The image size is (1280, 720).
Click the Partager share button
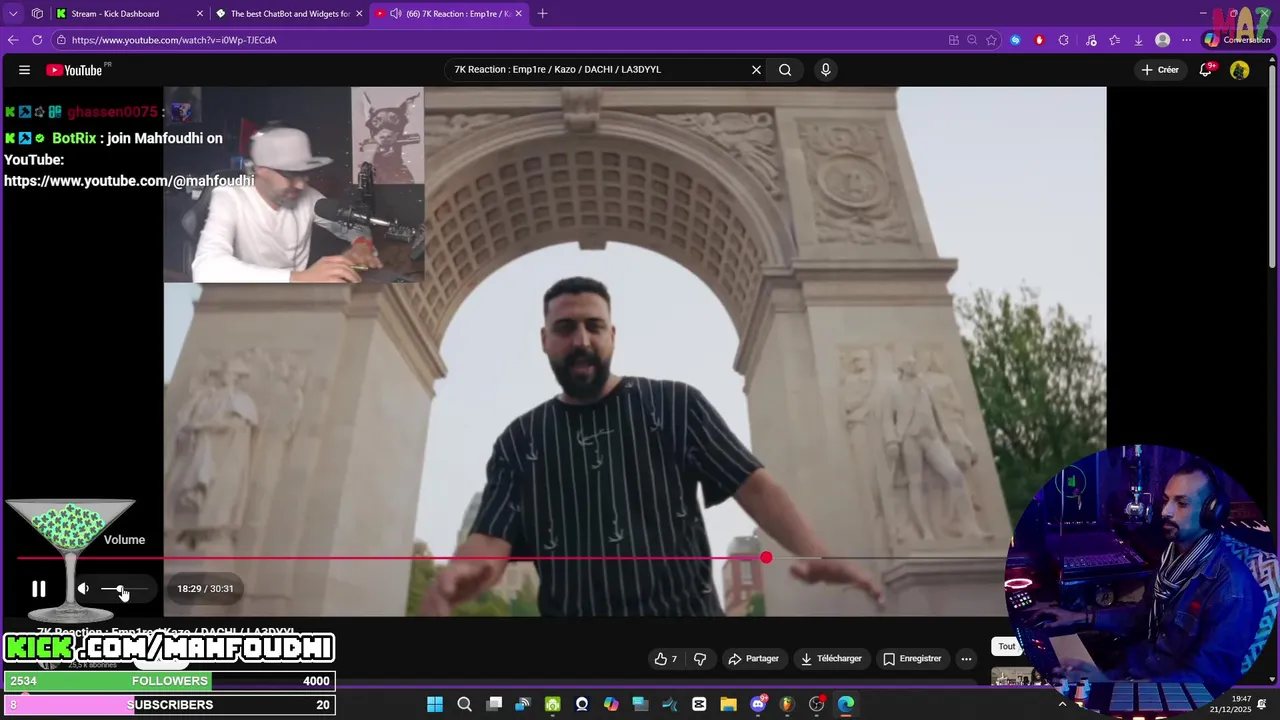click(x=753, y=659)
